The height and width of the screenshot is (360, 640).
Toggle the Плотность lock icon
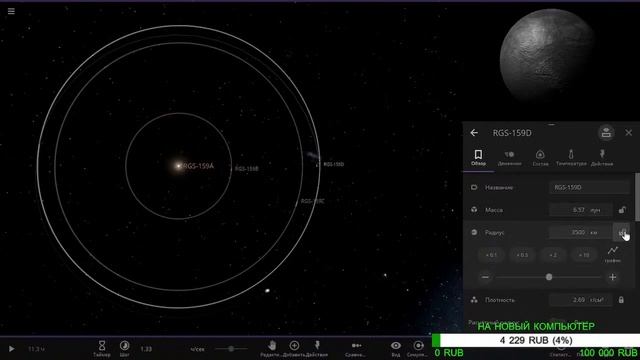pos(621,300)
